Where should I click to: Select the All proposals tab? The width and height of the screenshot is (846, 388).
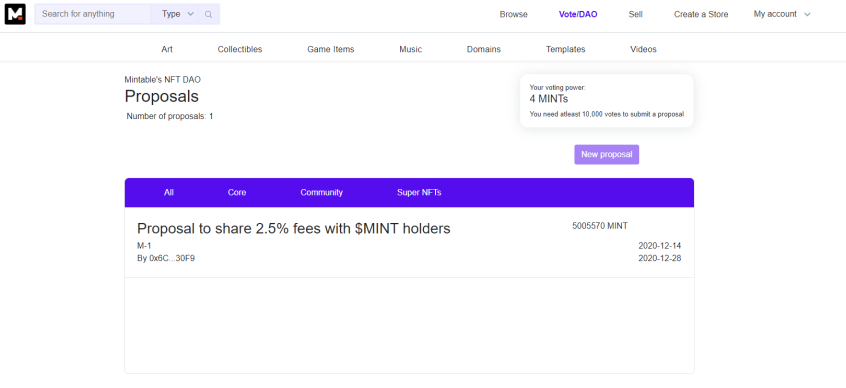169,193
